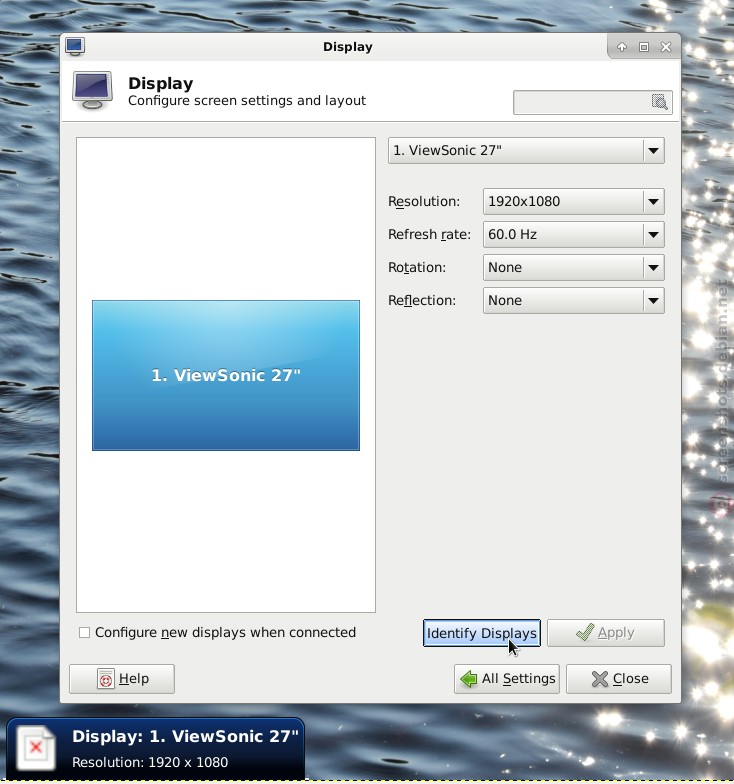The image size is (734, 784).
Task: Click the Resolution: label
Action: (424, 202)
